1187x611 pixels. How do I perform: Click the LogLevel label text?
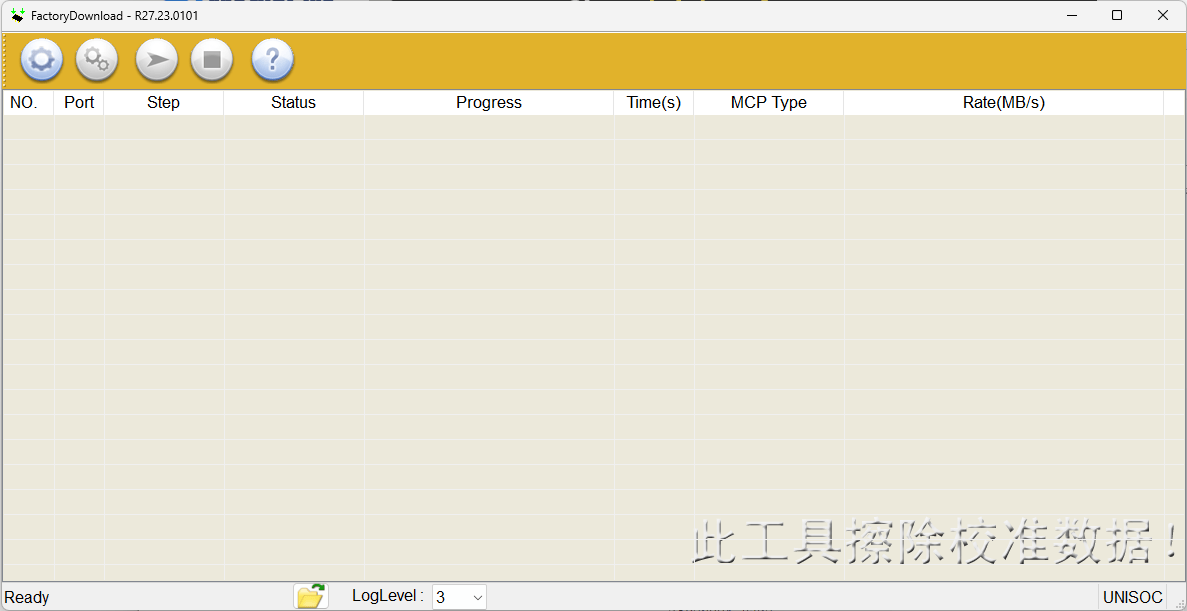point(386,596)
